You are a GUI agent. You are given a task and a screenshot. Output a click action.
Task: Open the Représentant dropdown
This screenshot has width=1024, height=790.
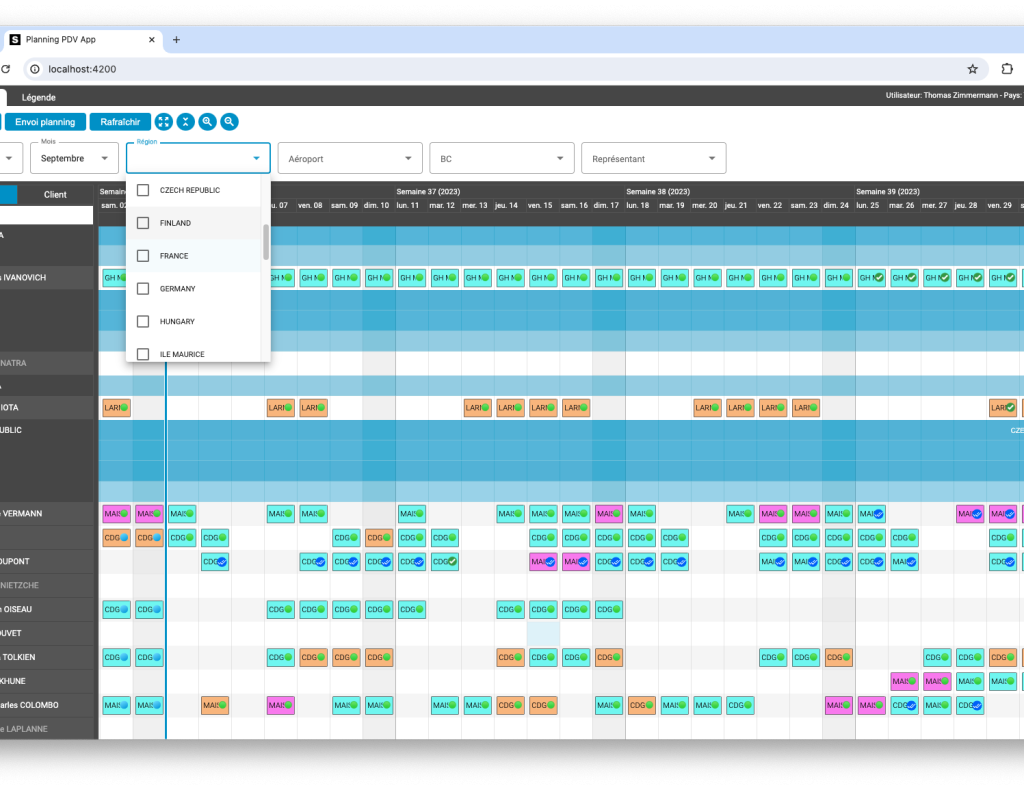(653, 158)
